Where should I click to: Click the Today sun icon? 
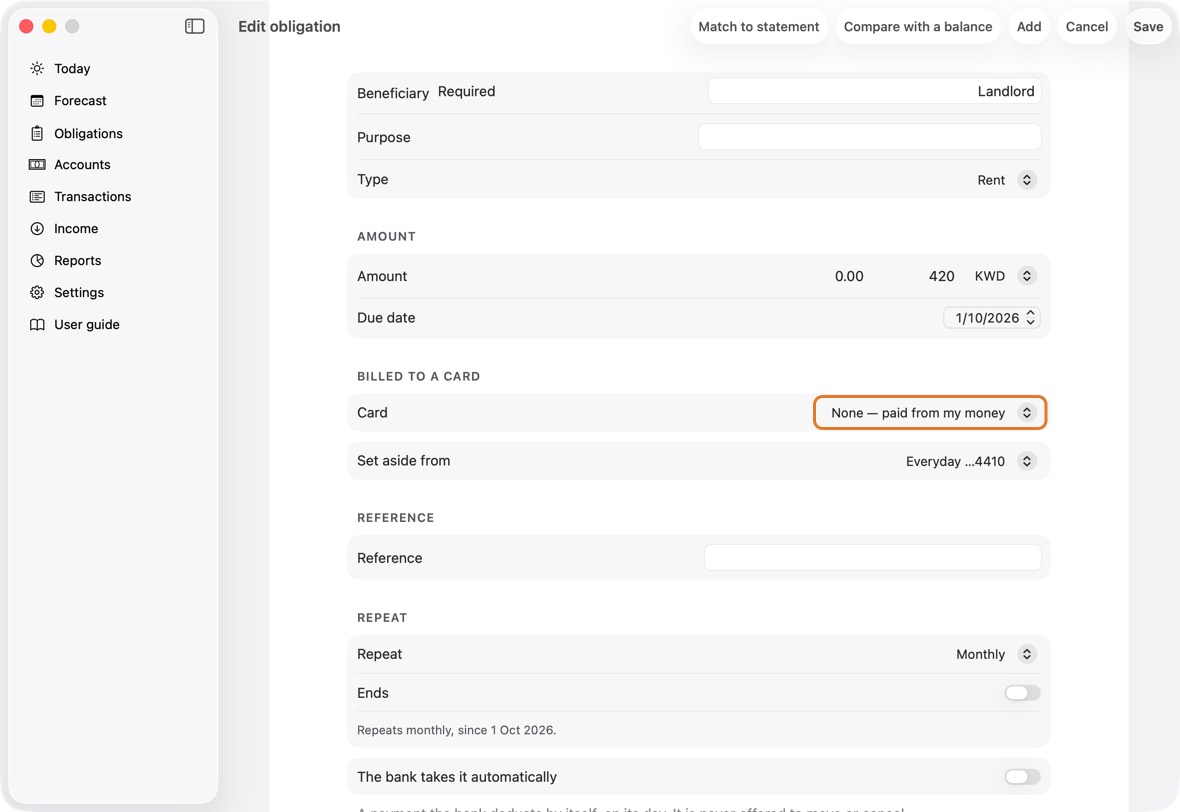[37, 68]
